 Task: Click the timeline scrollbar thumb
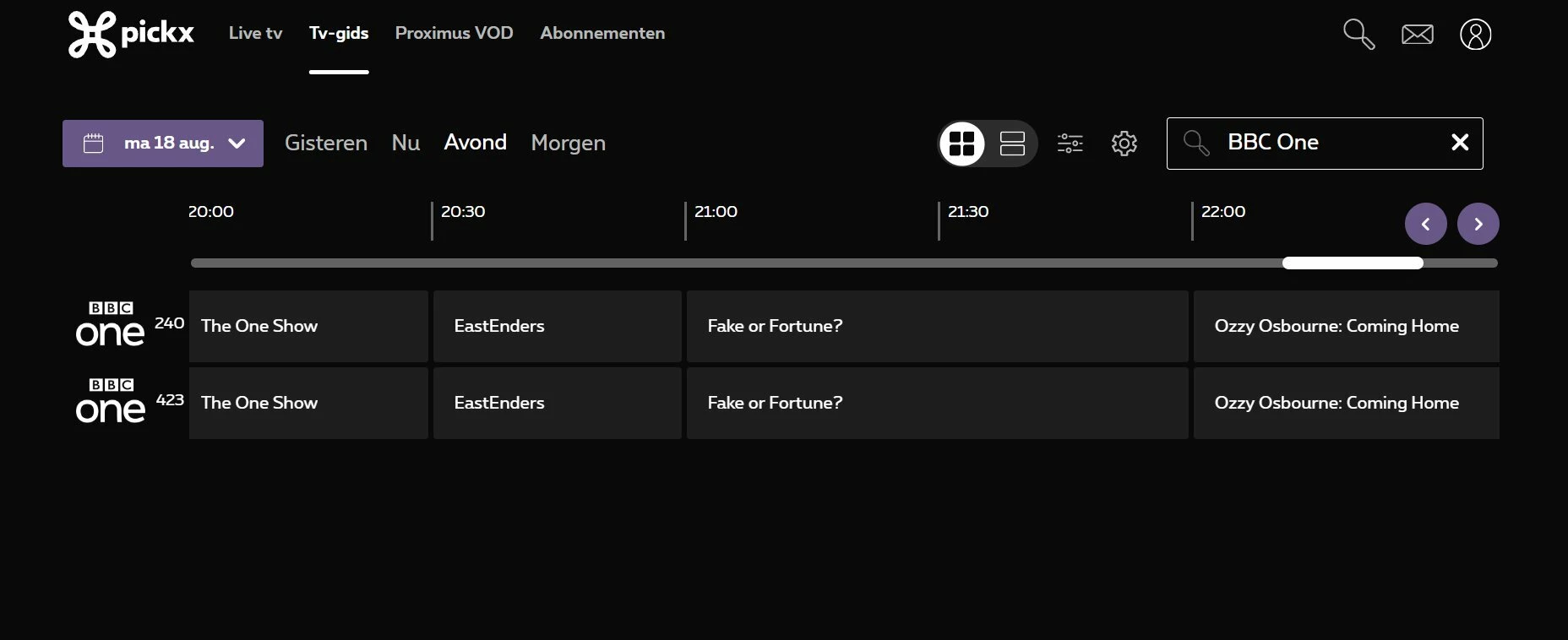click(x=1353, y=263)
